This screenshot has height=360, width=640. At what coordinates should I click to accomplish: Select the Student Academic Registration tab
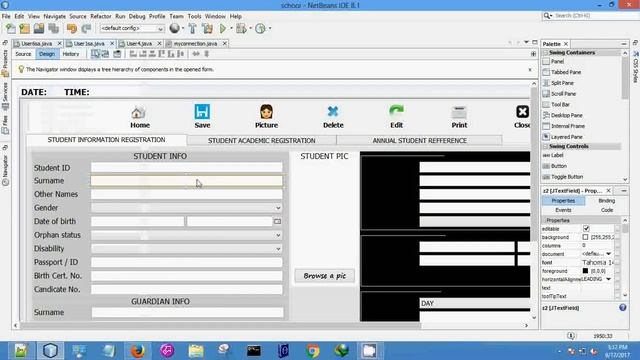[x=262, y=140]
